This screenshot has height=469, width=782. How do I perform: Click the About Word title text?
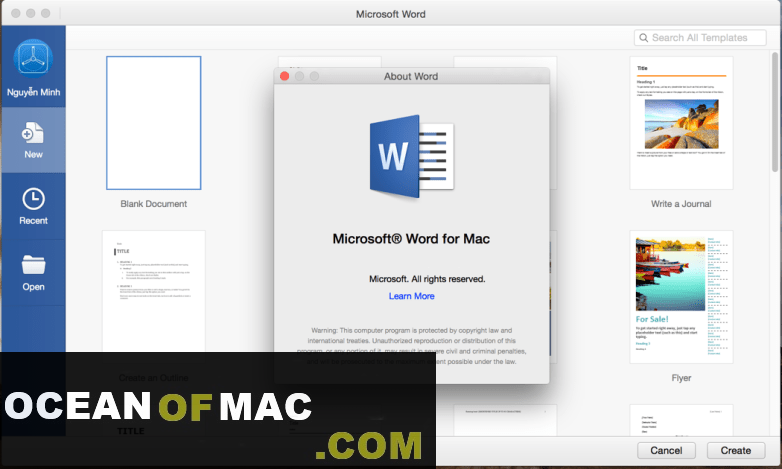click(x=411, y=76)
